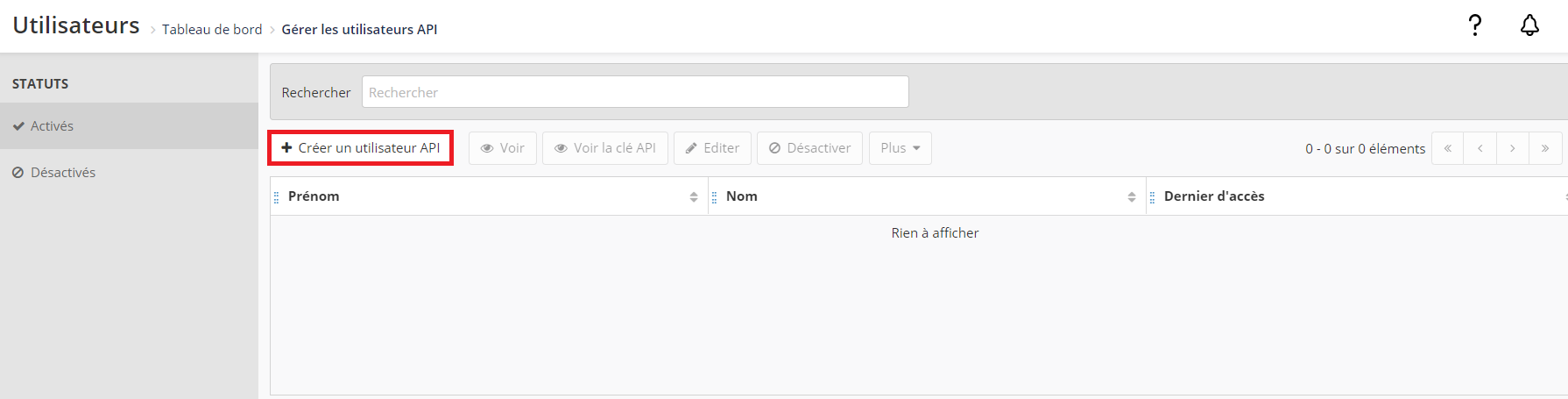Click the Editer pencil button
This screenshot has height=399, width=1568.
(x=712, y=148)
